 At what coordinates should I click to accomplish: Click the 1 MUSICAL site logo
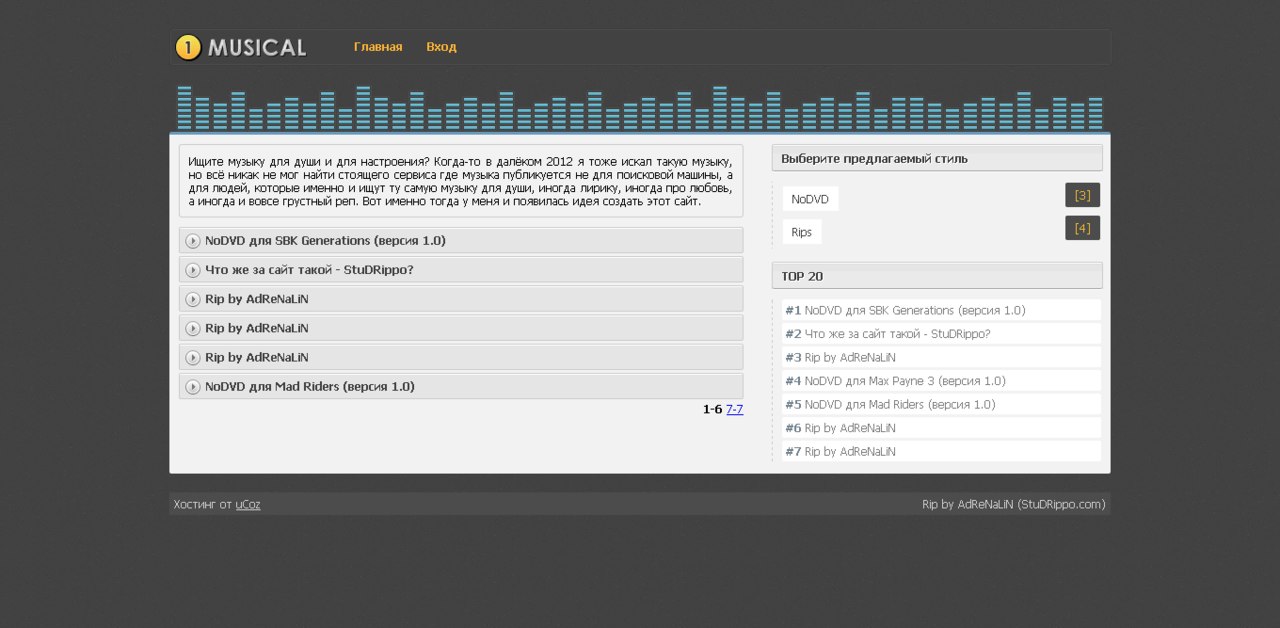pos(241,47)
